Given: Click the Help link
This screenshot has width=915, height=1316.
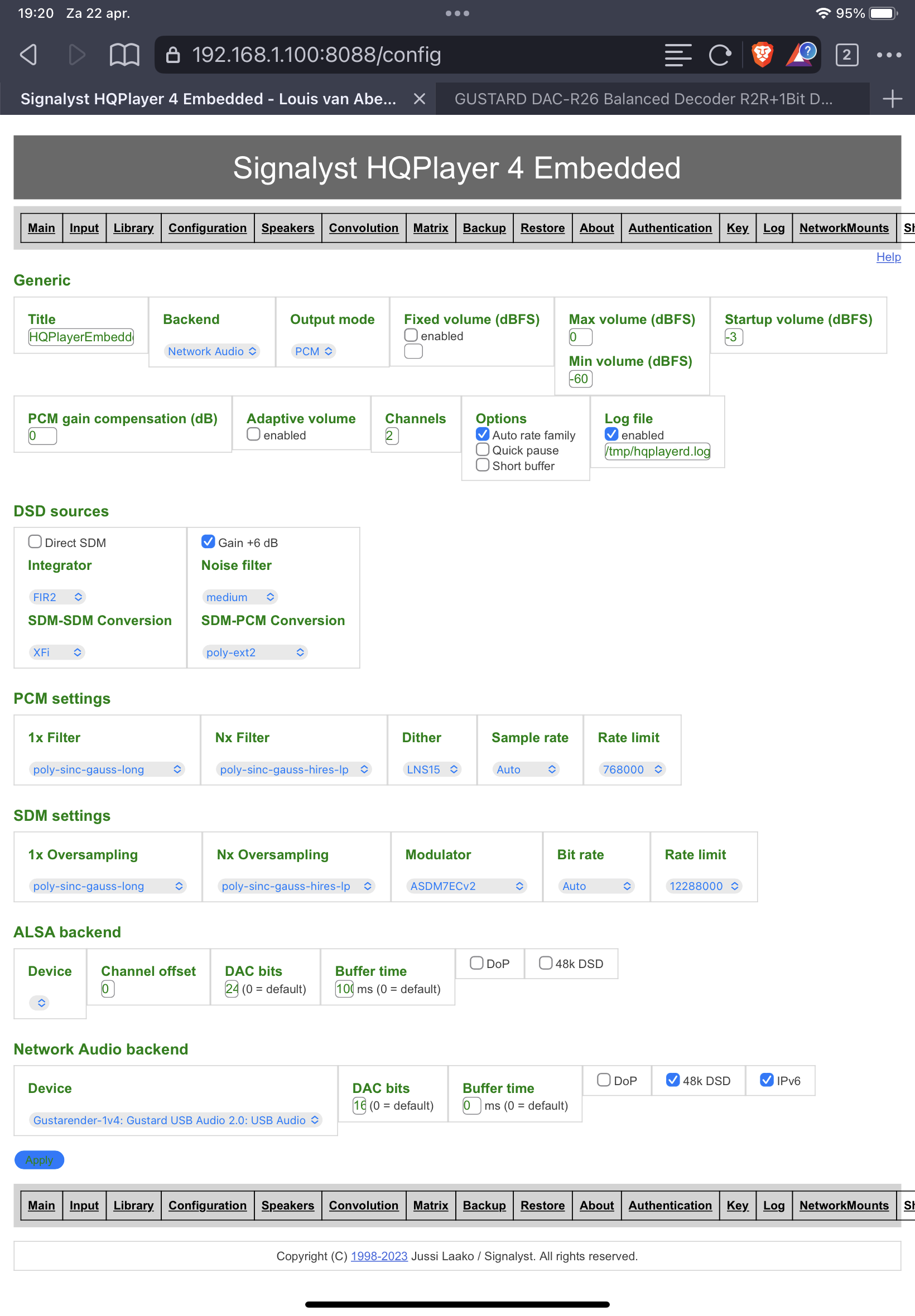Looking at the screenshot, I should tap(889, 257).
